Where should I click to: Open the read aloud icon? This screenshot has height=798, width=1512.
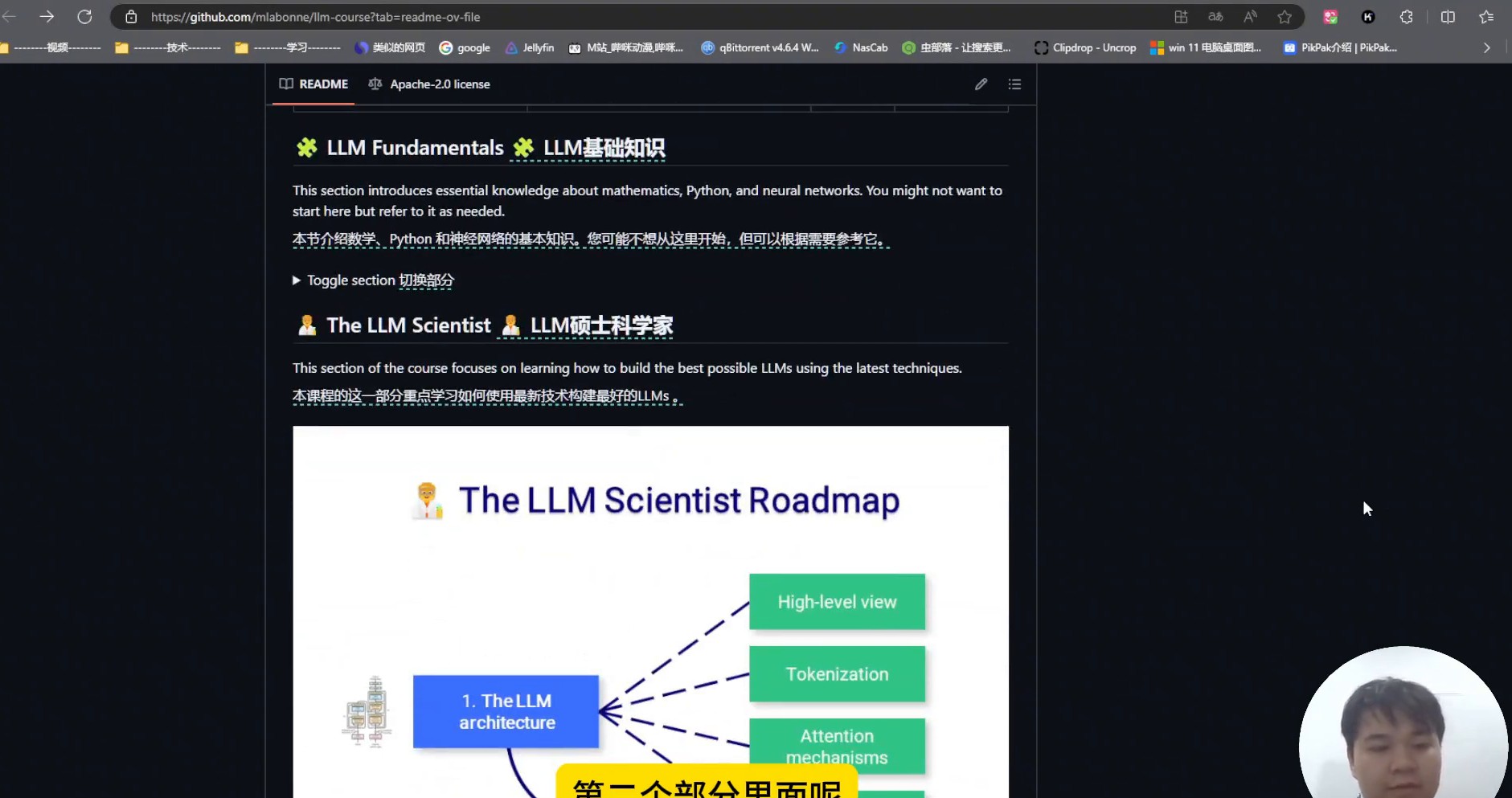[x=1250, y=17]
